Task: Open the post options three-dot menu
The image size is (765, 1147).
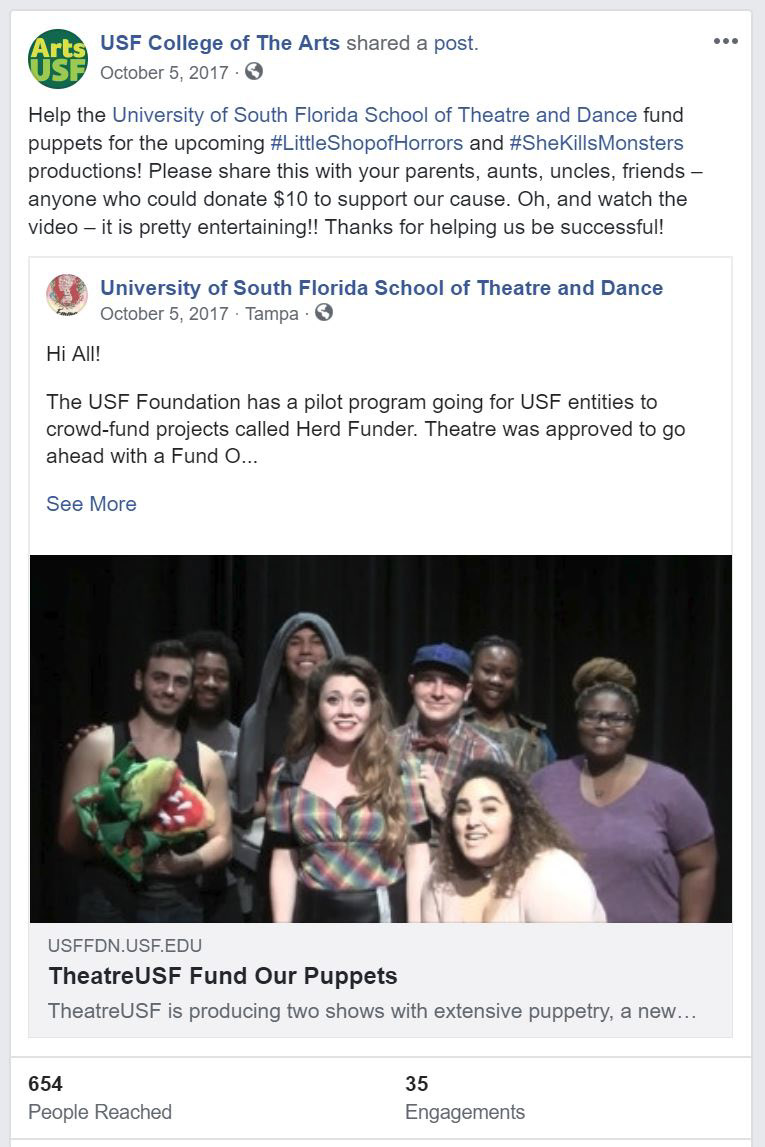Action: coord(725,42)
